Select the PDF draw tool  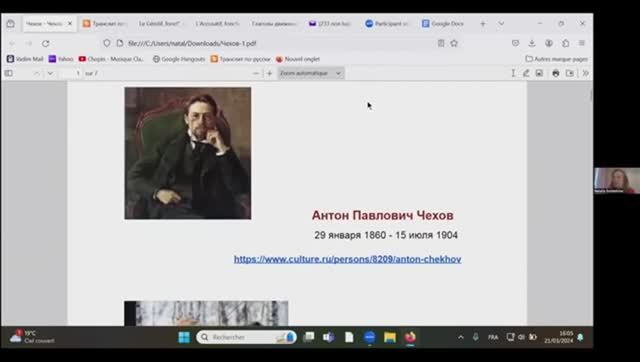tap(526, 73)
